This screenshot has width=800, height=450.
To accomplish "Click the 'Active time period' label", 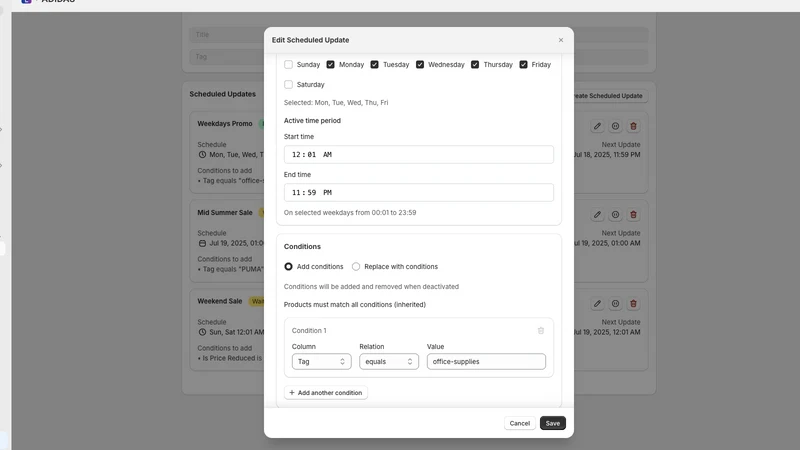I will 312,120.
